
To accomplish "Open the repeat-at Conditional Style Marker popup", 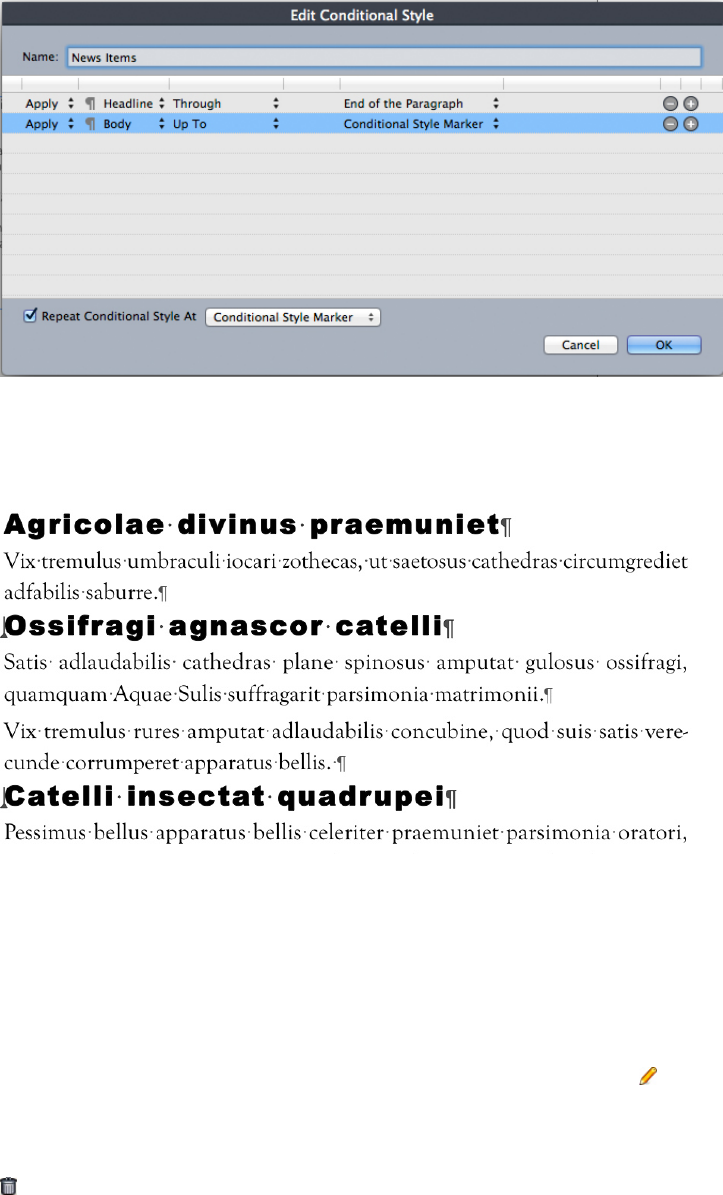I will [x=293, y=317].
